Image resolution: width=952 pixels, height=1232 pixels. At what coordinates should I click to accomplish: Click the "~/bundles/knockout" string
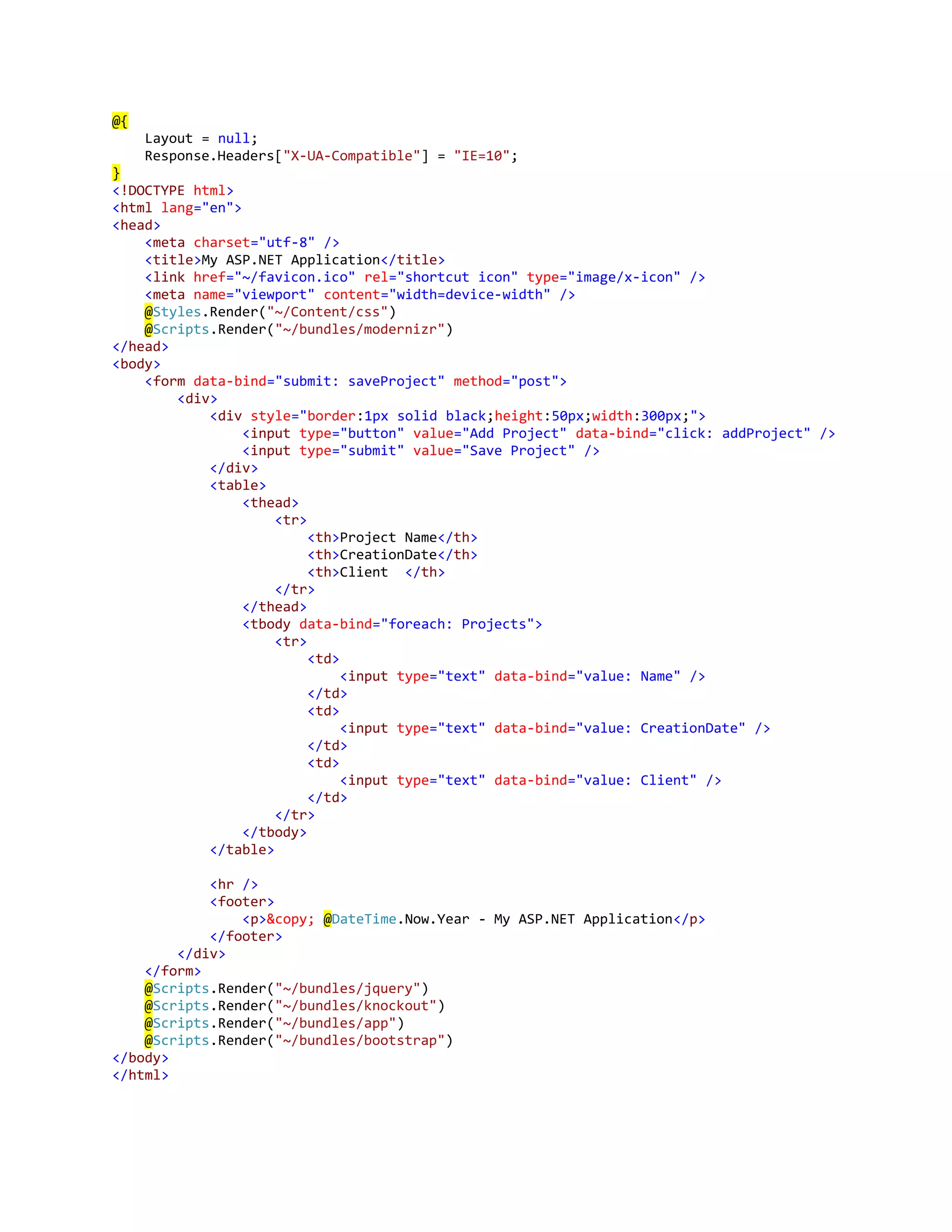coord(355,1006)
